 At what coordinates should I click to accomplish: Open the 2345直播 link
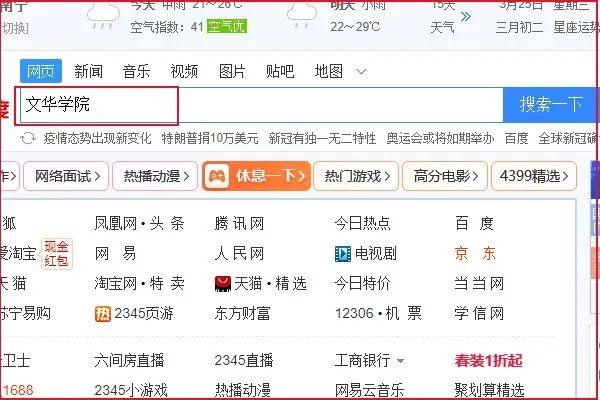244,361
